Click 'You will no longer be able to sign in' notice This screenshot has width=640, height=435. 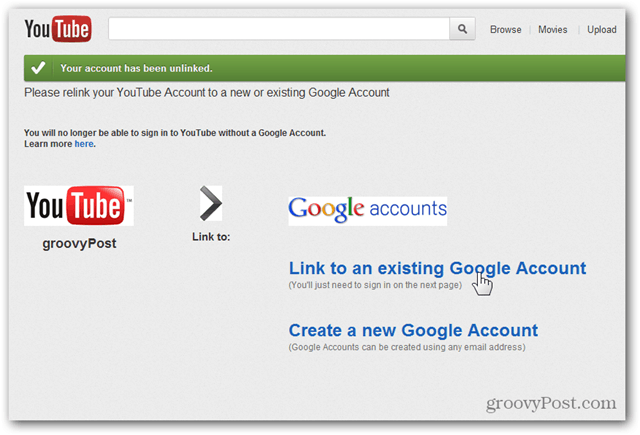175,133
